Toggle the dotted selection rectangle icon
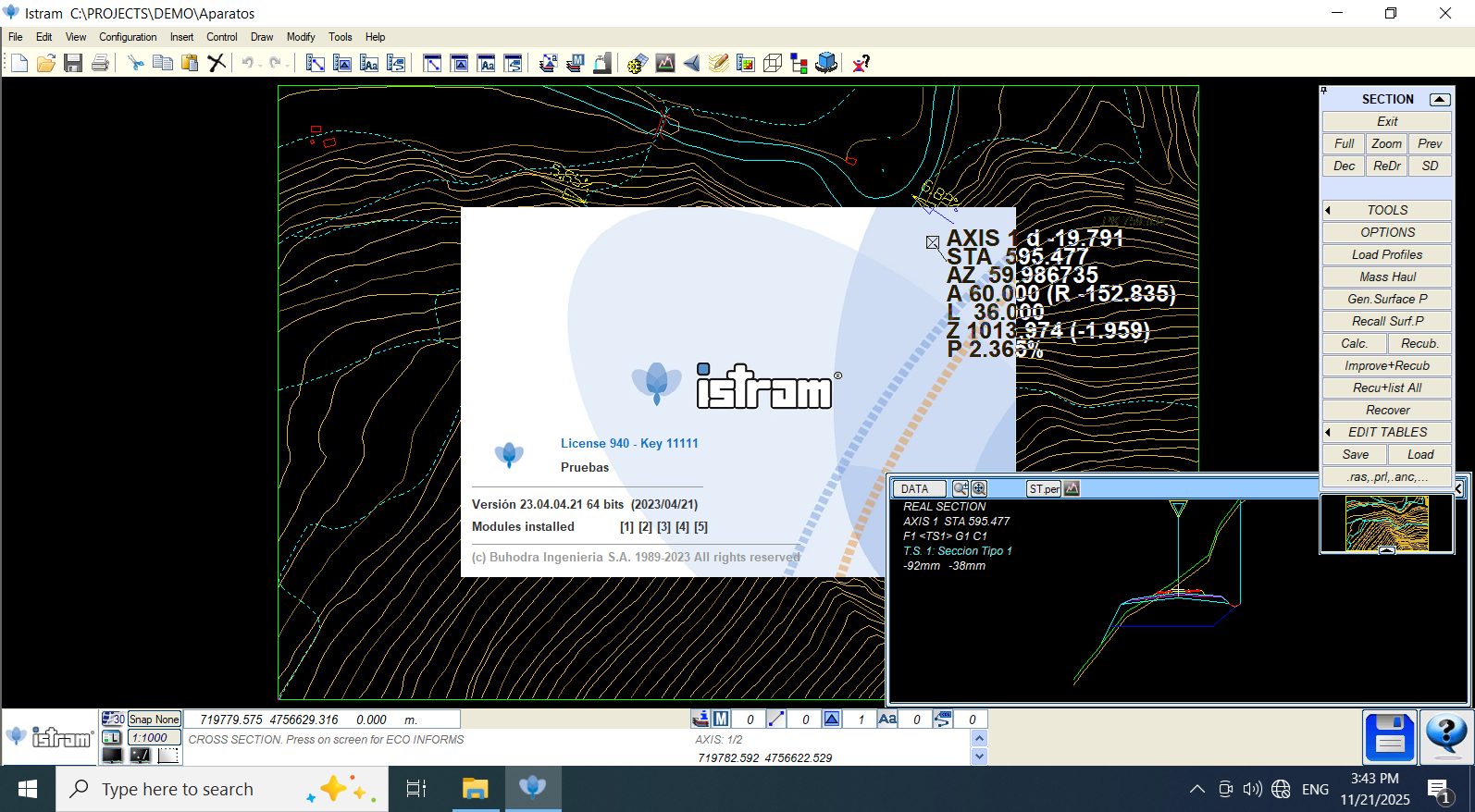 167,756
